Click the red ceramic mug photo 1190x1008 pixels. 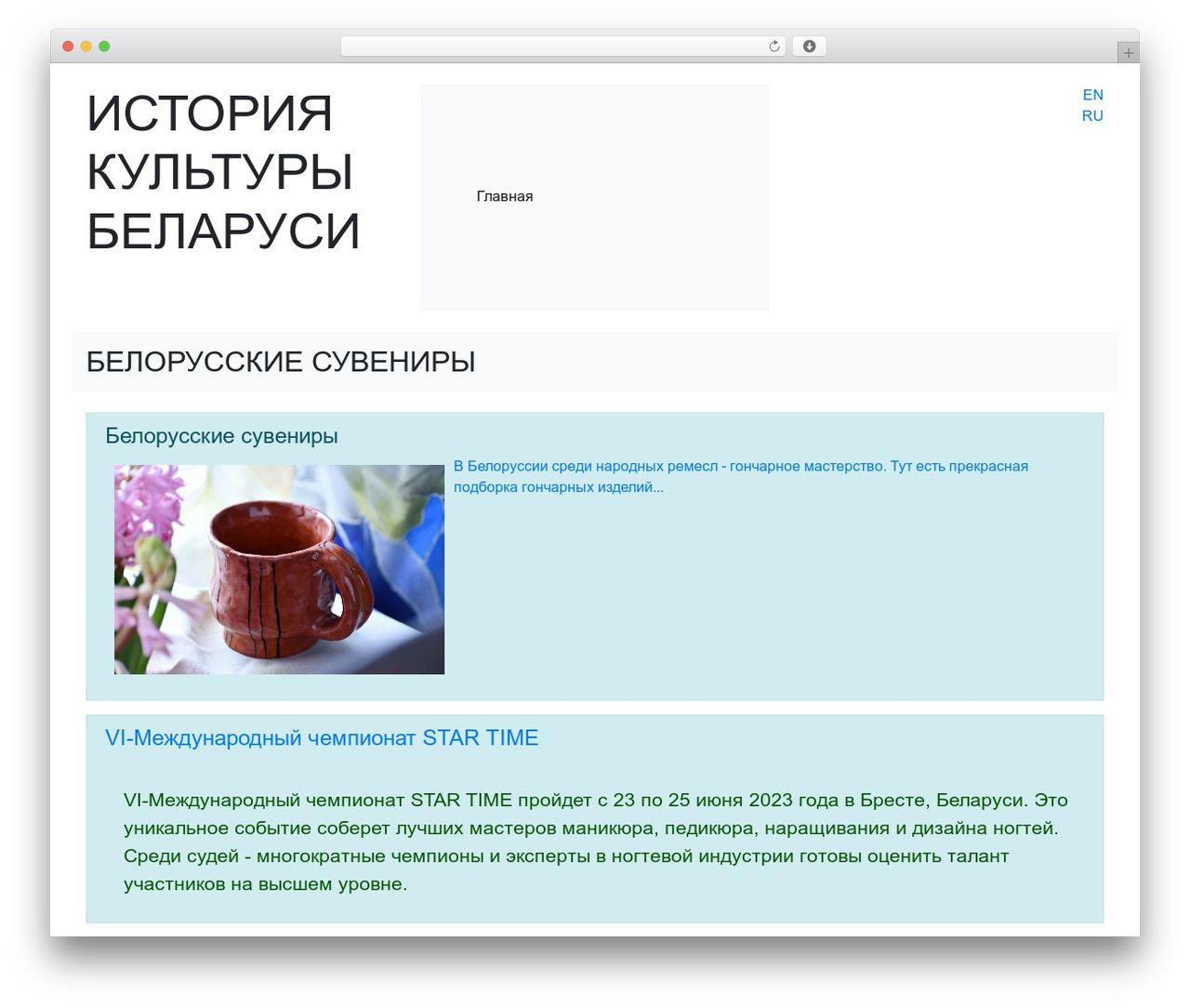tap(279, 569)
